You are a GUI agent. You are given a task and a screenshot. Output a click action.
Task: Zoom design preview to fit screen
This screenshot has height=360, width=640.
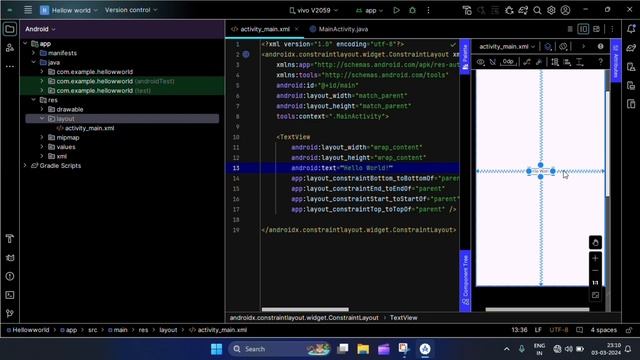click(x=595, y=295)
